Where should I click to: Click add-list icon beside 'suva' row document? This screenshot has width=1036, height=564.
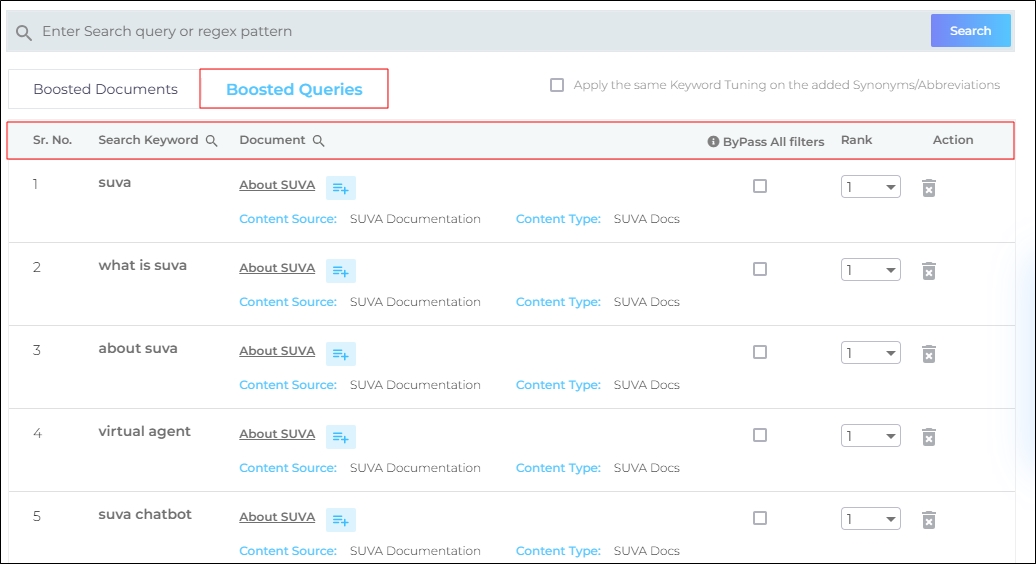(341, 188)
